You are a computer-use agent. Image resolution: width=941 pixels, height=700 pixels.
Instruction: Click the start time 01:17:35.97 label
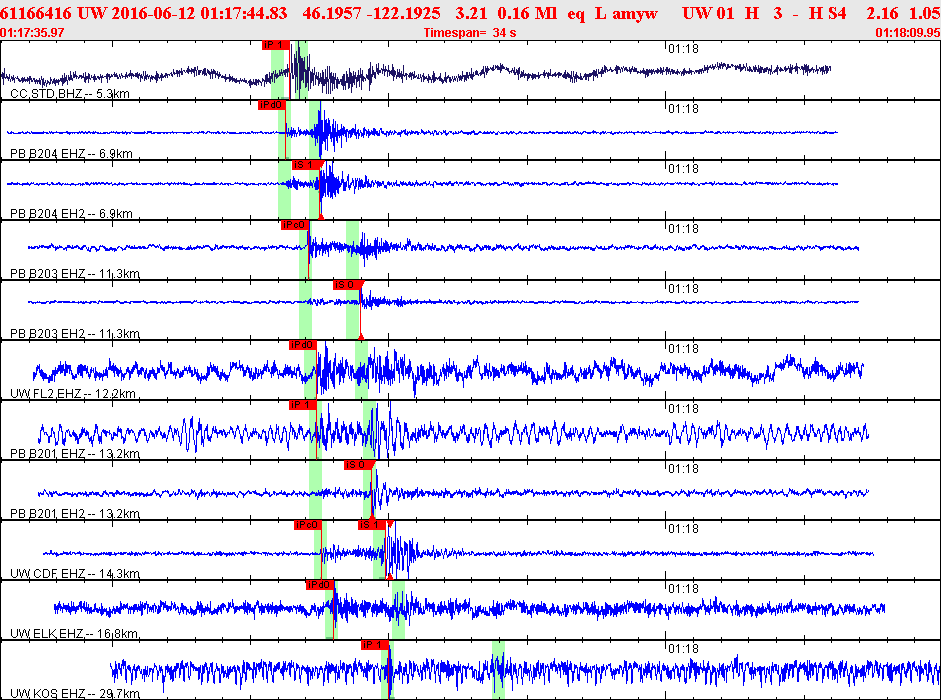33,33
